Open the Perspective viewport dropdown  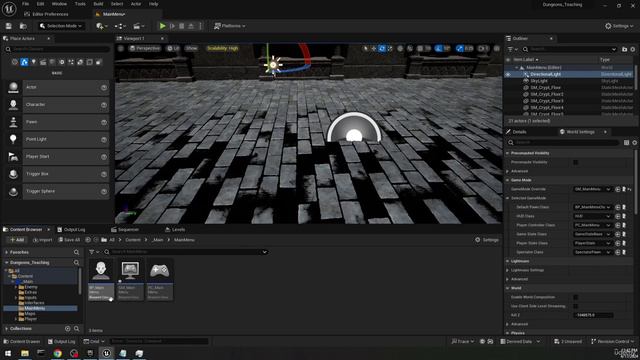[145, 48]
